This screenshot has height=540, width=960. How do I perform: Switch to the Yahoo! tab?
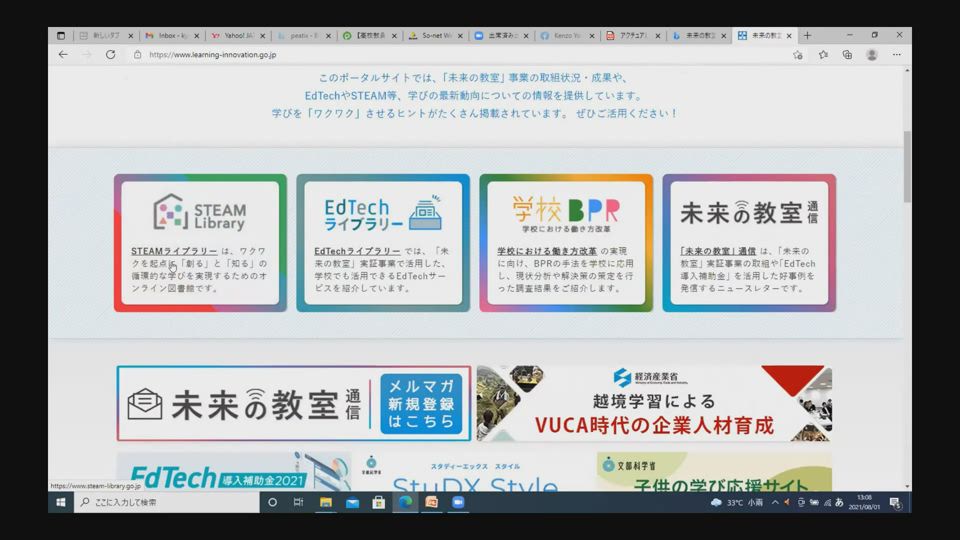[x=236, y=35]
